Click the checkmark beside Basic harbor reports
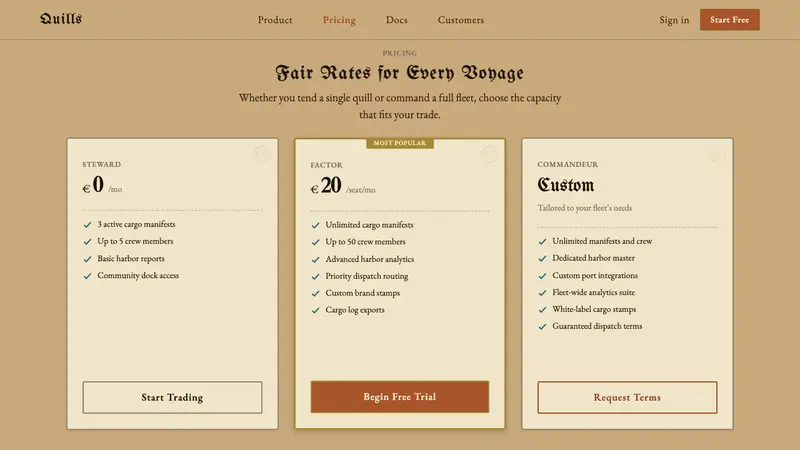Screen dimensions: 800x450 [87, 259]
